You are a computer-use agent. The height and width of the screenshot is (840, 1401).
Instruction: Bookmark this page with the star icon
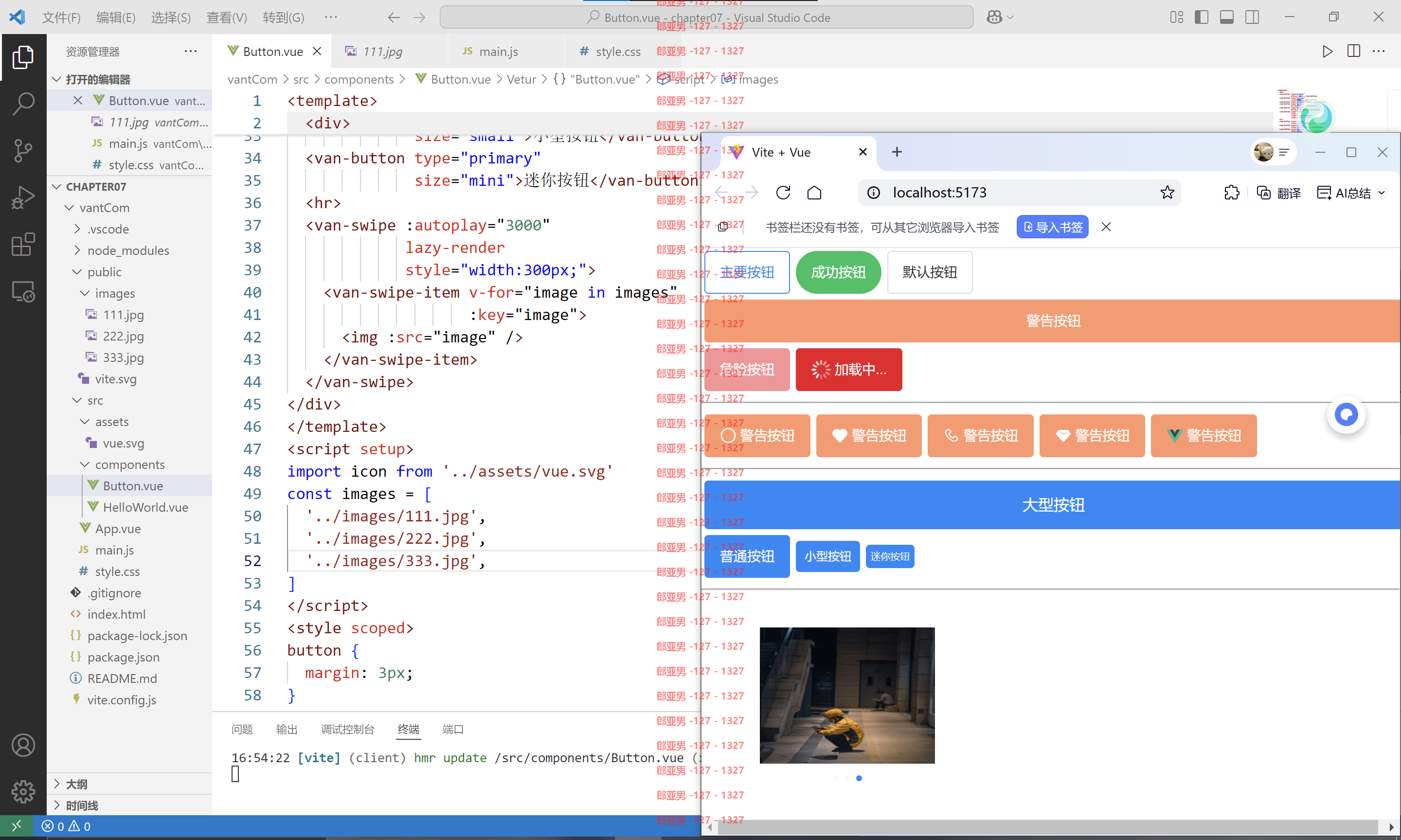[1167, 193]
